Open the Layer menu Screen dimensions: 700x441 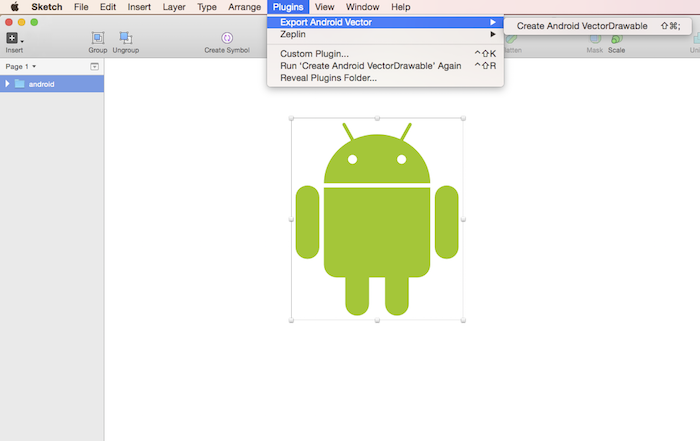(174, 7)
